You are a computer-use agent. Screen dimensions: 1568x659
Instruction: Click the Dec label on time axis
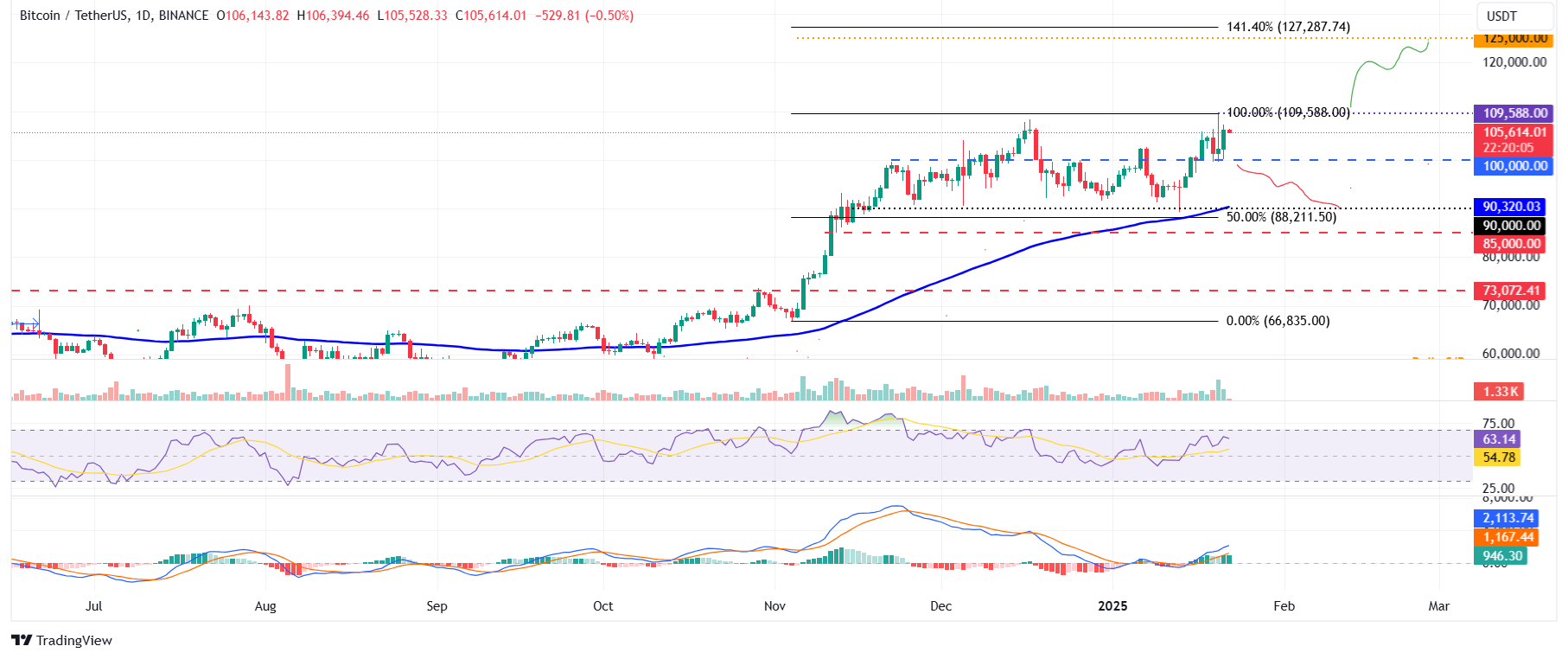tap(940, 606)
